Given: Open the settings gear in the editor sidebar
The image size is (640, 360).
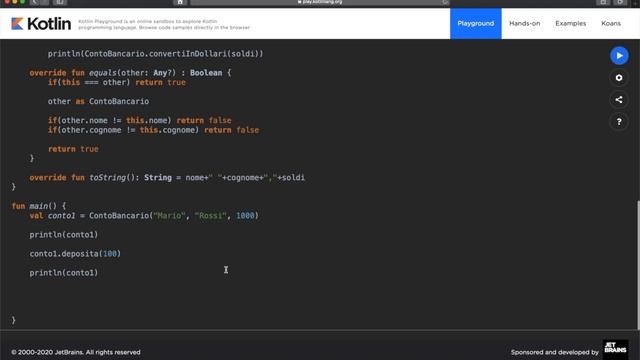Looking at the screenshot, I should [619, 78].
